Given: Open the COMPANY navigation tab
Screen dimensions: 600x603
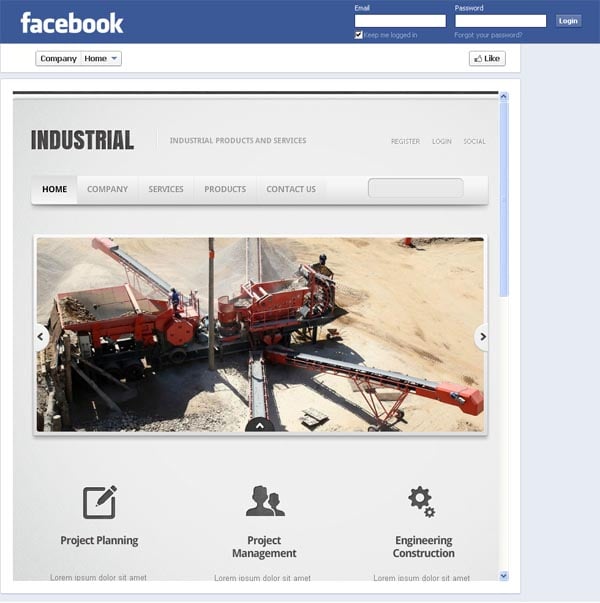Looking at the screenshot, I should tap(107, 189).
